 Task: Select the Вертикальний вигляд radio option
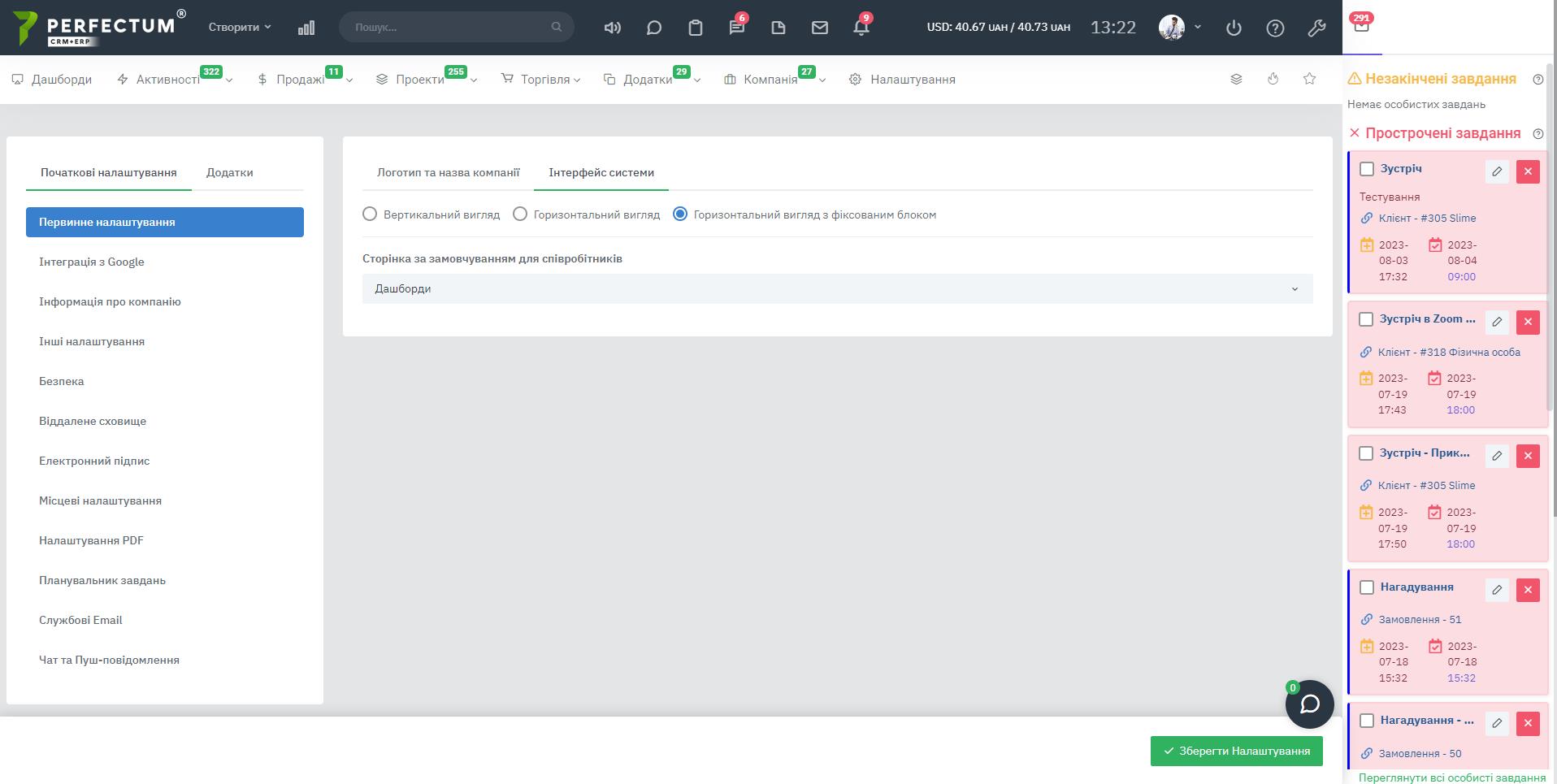370,214
